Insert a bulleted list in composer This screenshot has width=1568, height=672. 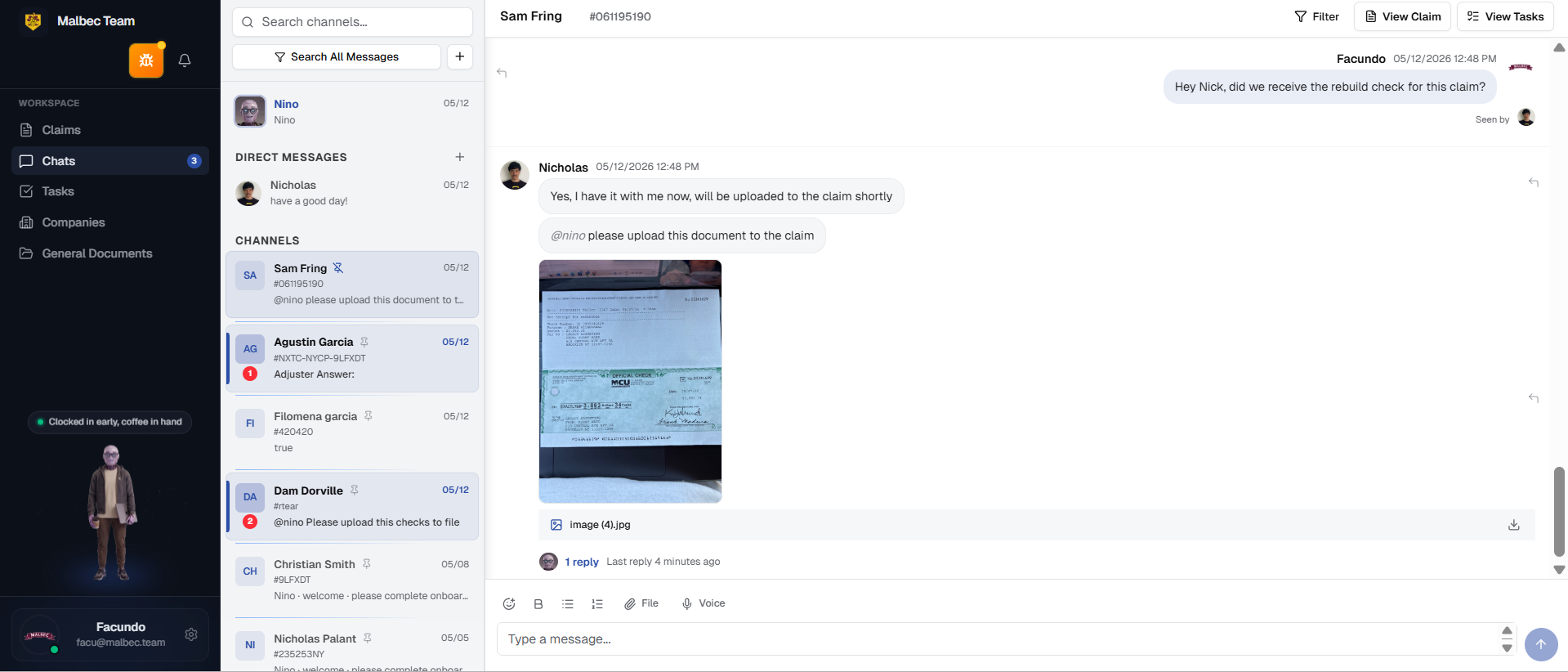(x=568, y=604)
